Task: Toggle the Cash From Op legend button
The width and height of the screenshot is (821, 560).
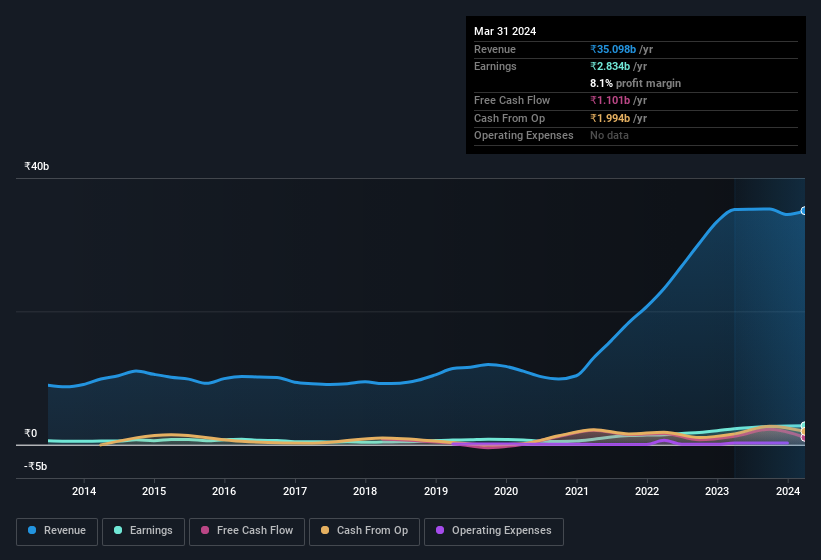Action: [x=364, y=532]
